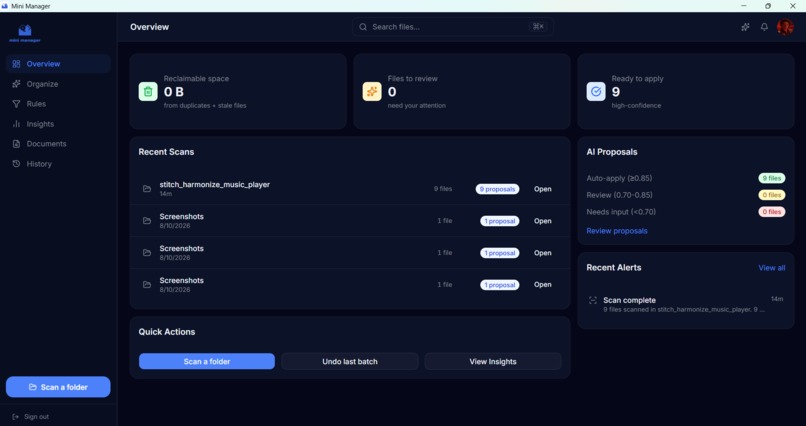Click the Recent Scans heading
Viewport: 806px width, 426px height.
(x=166, y=152)
